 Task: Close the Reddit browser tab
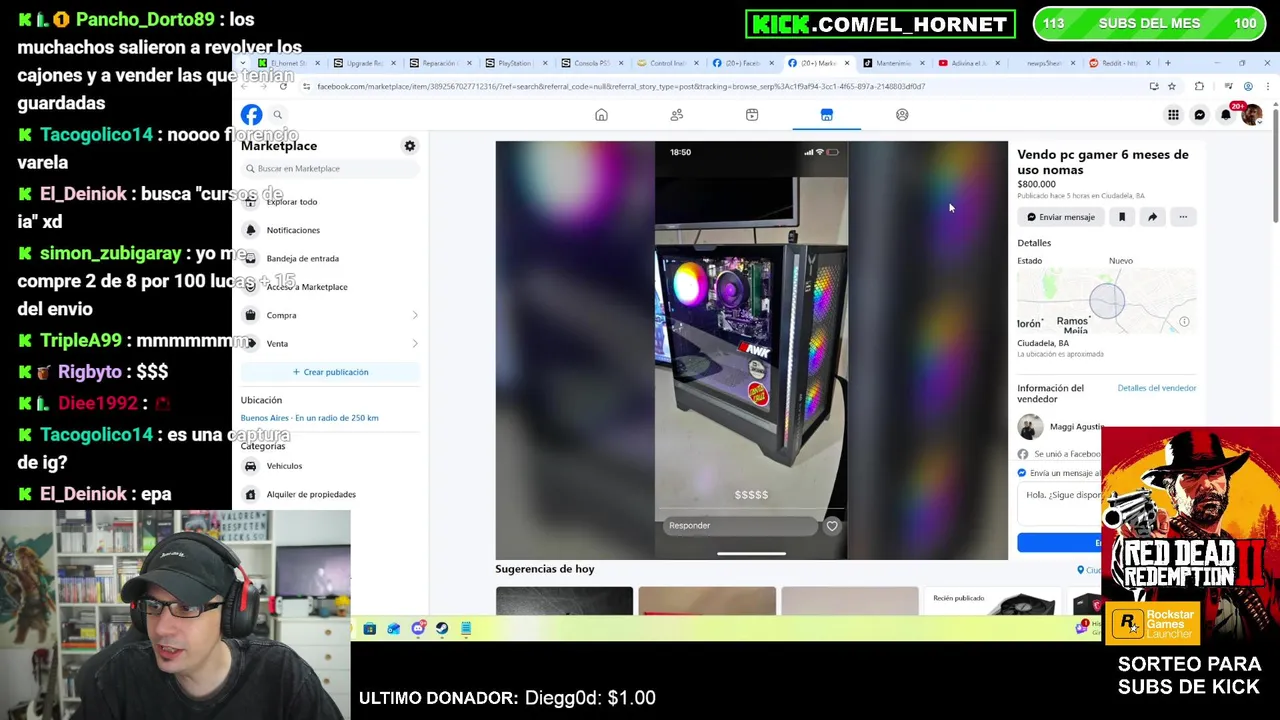tap(1149, 63)
